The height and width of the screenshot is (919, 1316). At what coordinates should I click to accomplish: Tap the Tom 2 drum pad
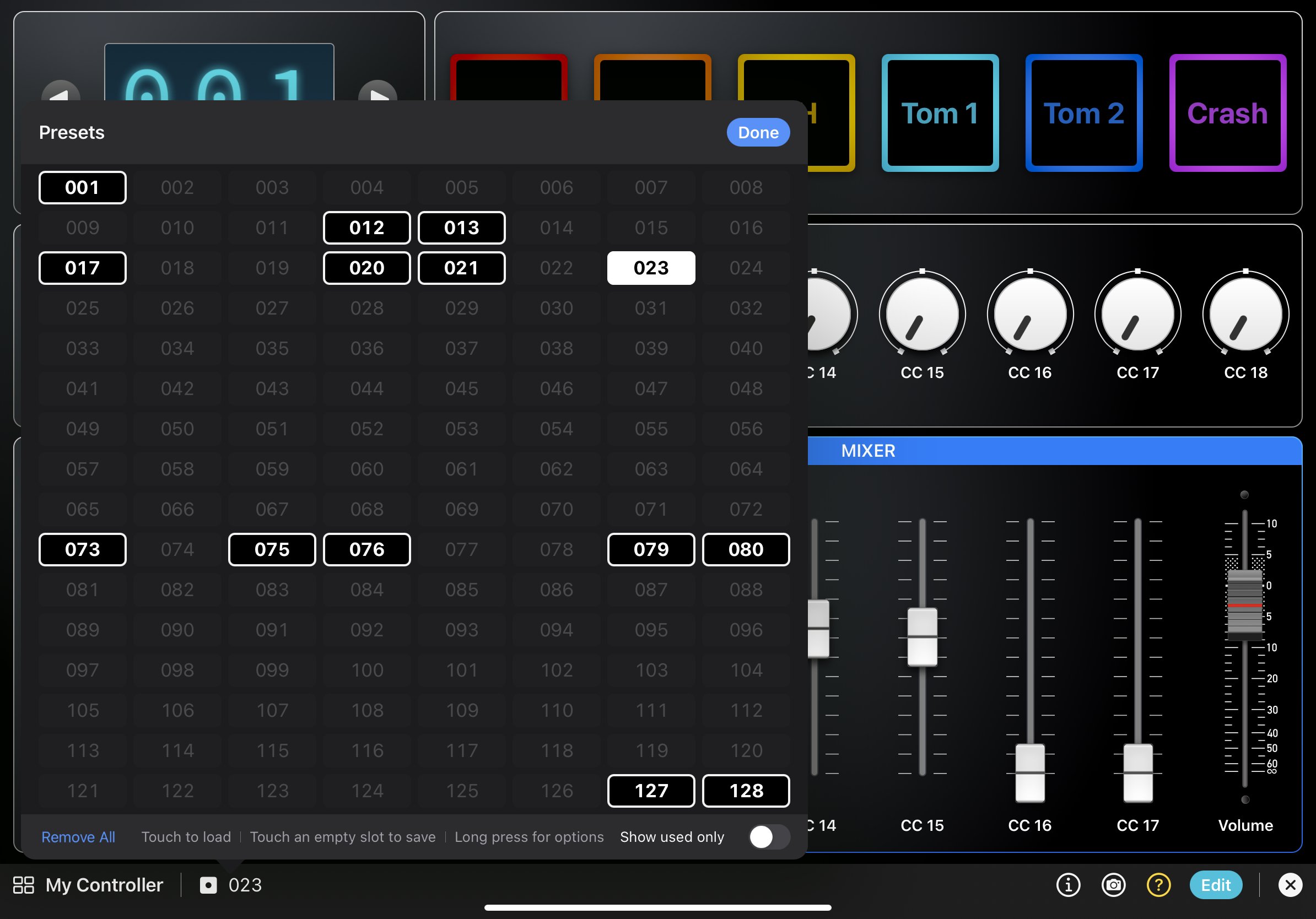pyautogui.click(x=1084, y=113)
